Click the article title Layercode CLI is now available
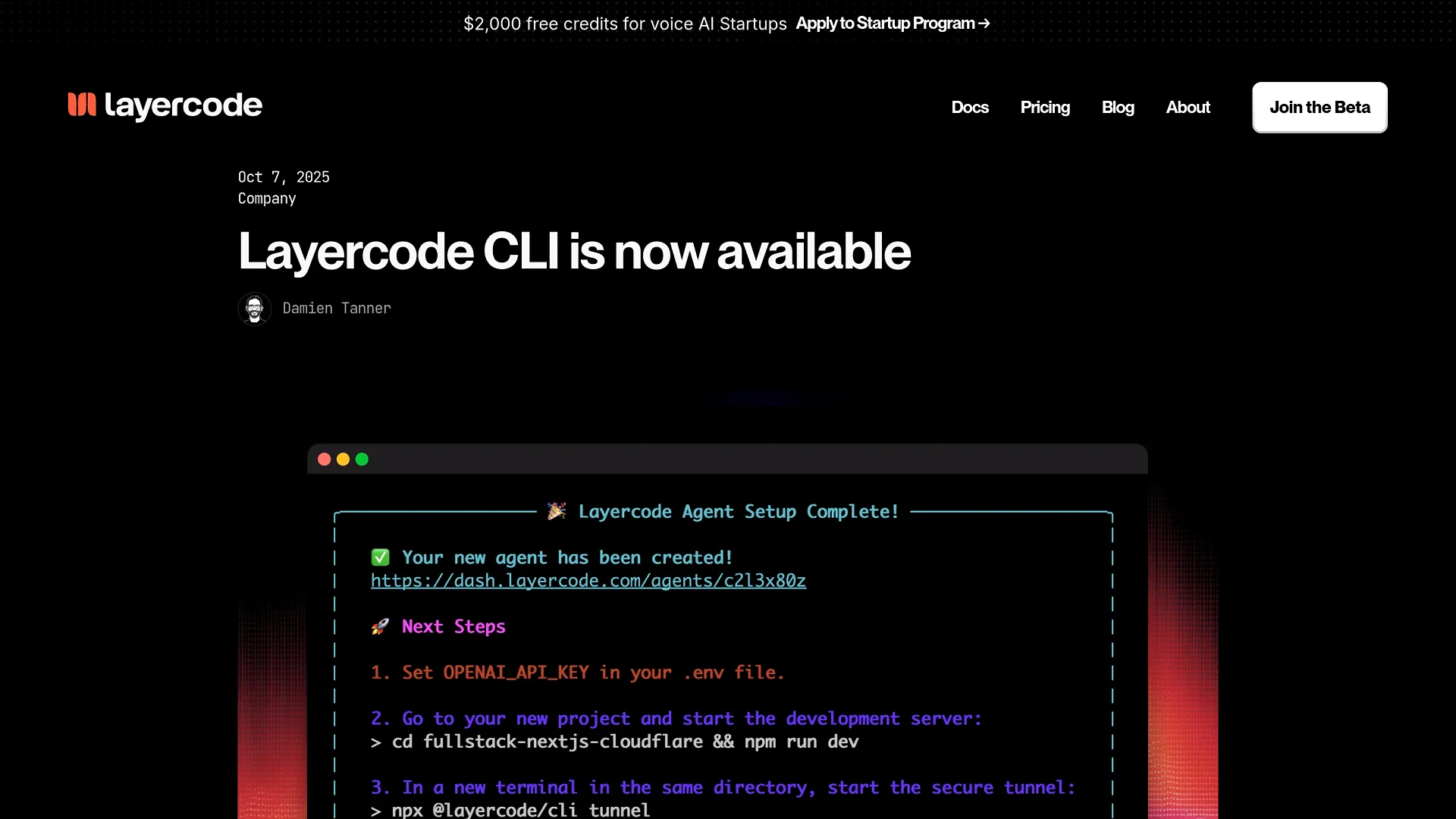Image resolution: width=1456 pixels, height=819 pixels. pyautogui.click(x=574, y=252)
